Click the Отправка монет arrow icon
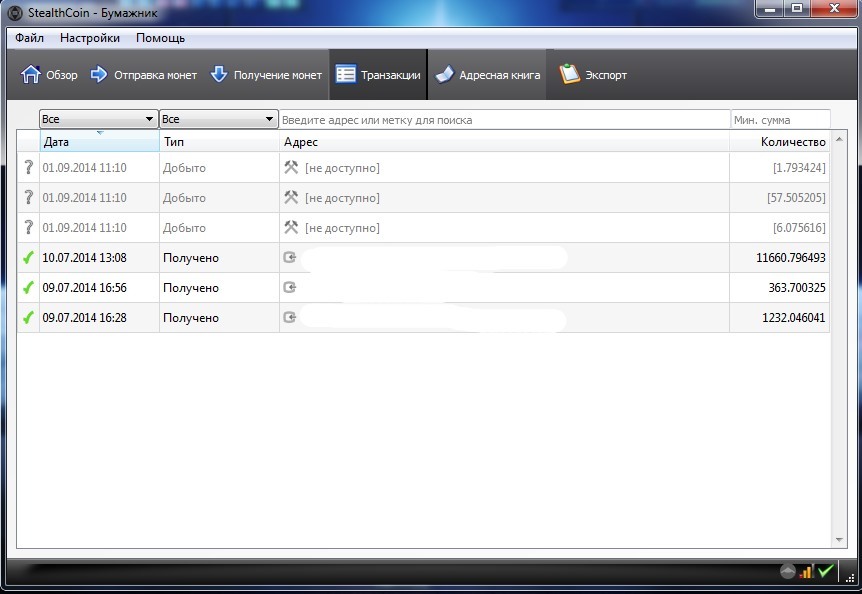862x594 pixels. click(99, 74)
